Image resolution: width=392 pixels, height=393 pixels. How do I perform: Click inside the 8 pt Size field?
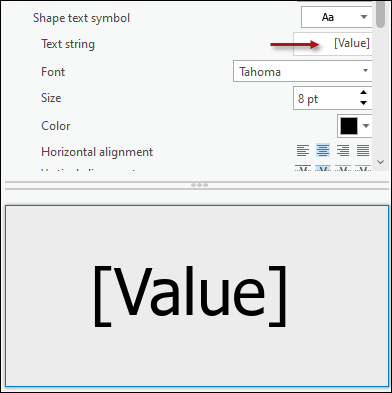point(325,98)
